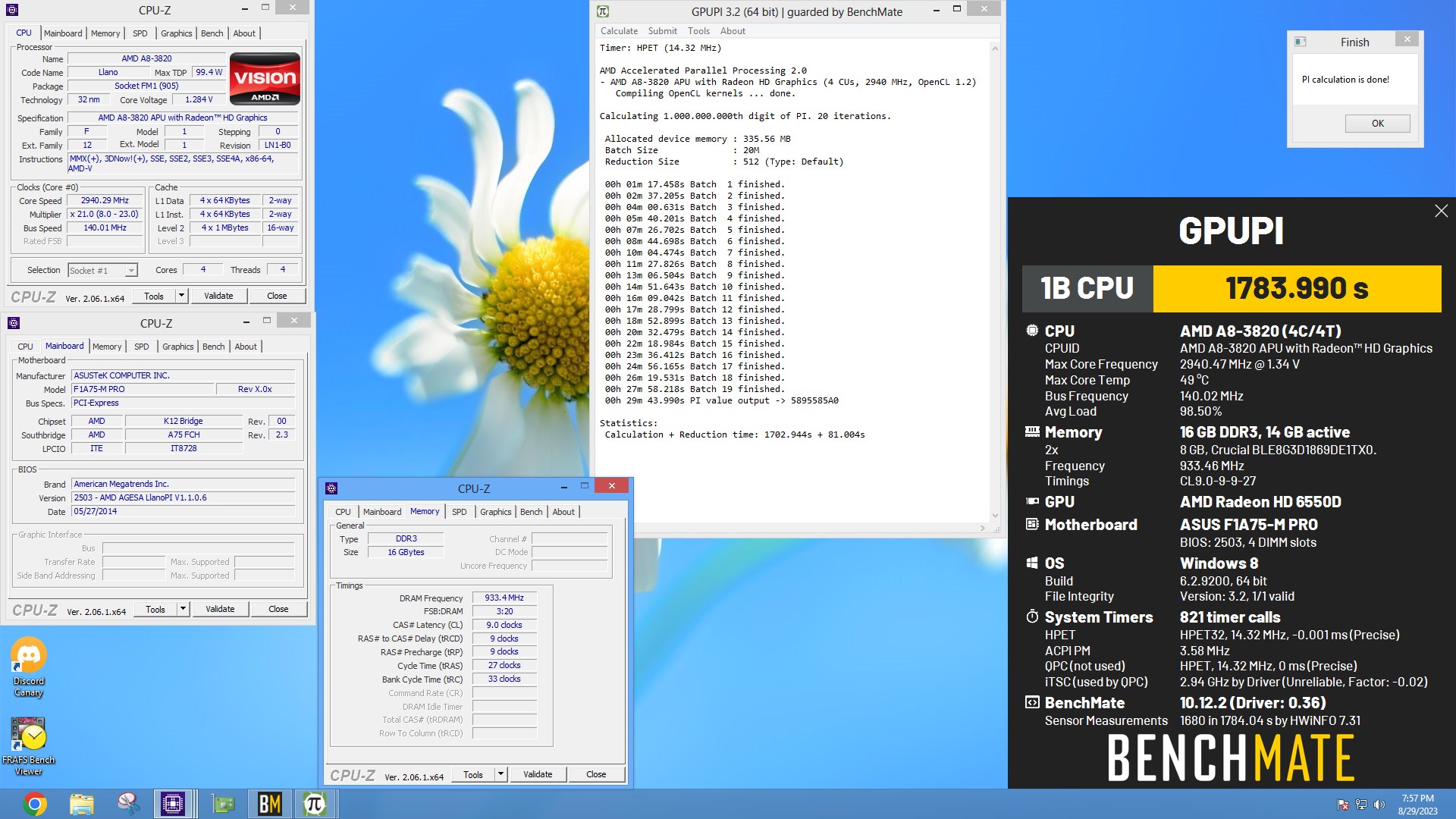Screen dimensions: 1456x819
Task: Open File Explorer from the taskbar
Action: 81,804
